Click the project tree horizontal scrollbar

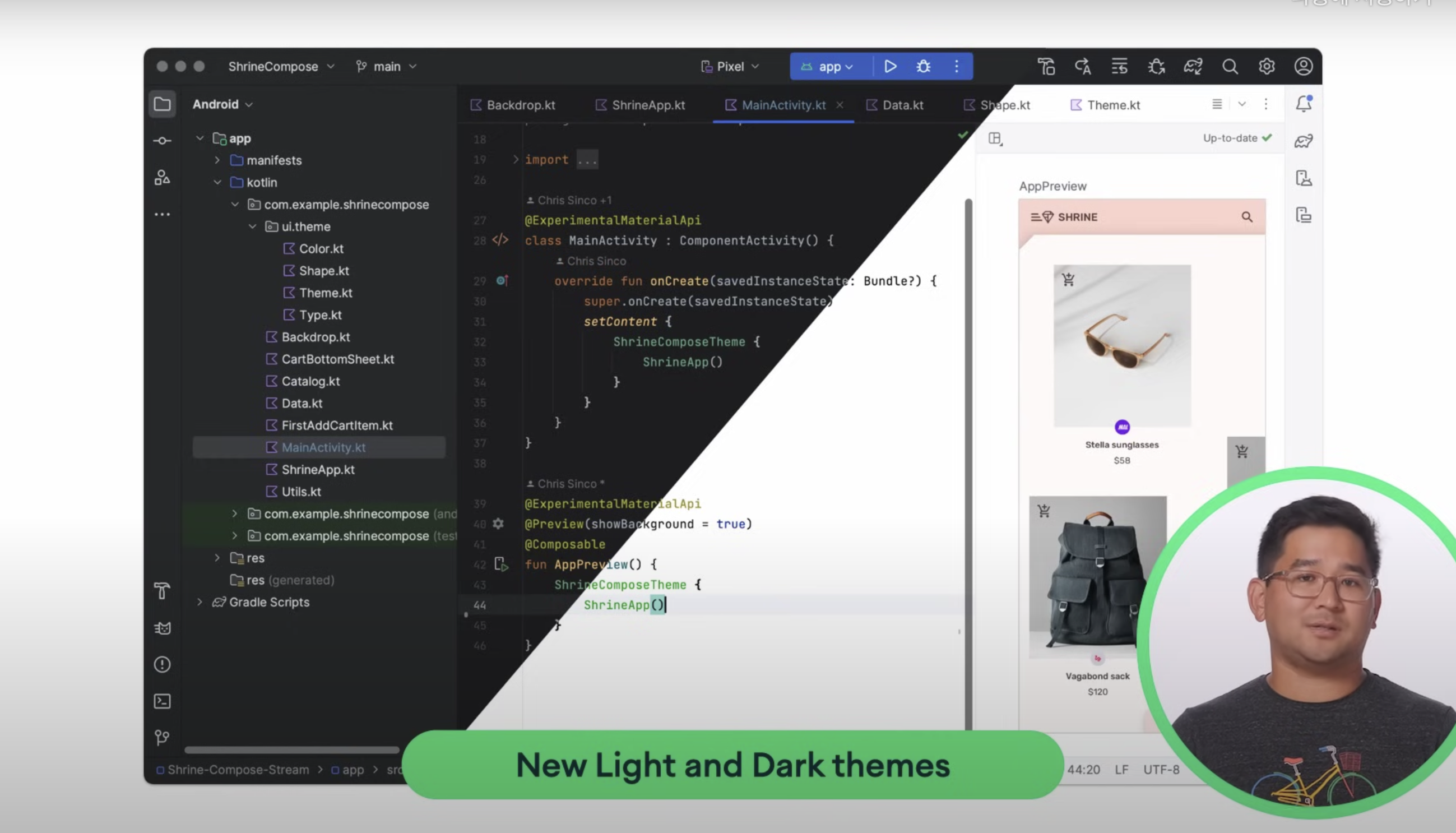[x=291, y=749]
